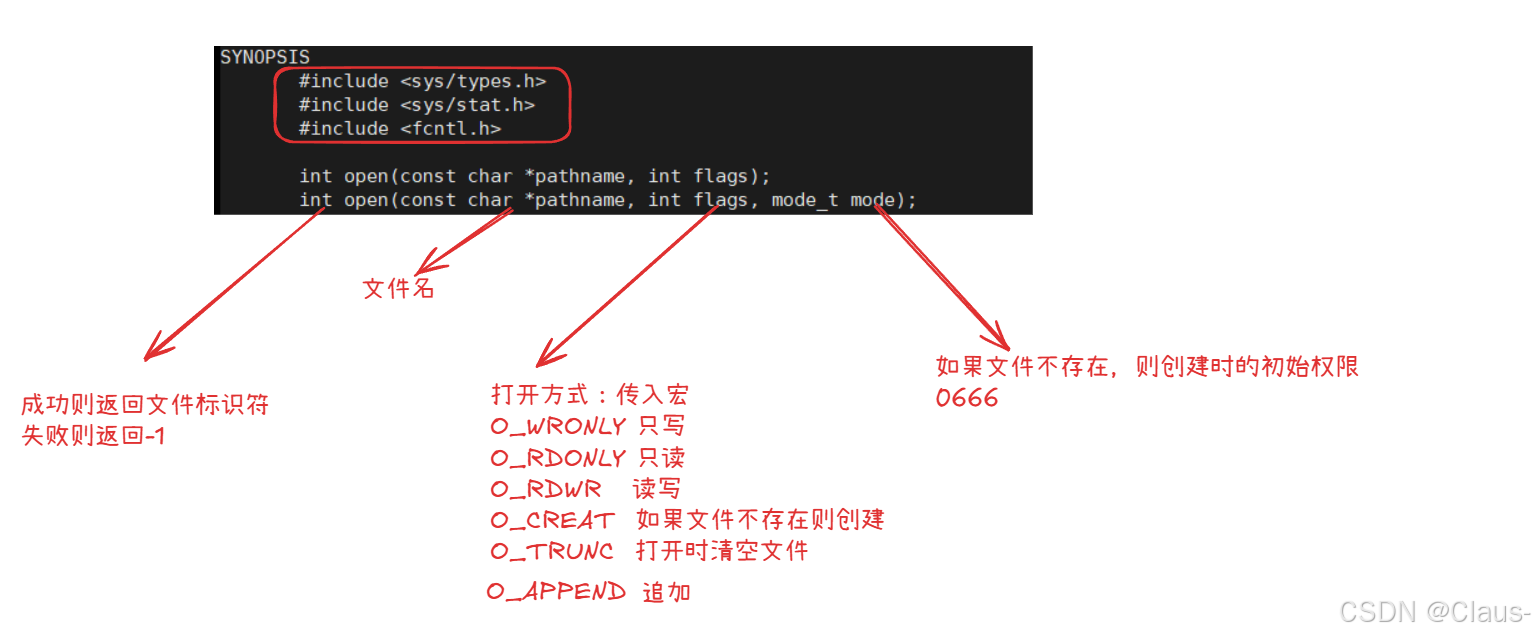
Task: Click the 失败则返回-1 annotation
Action: (x=93, y=436)
